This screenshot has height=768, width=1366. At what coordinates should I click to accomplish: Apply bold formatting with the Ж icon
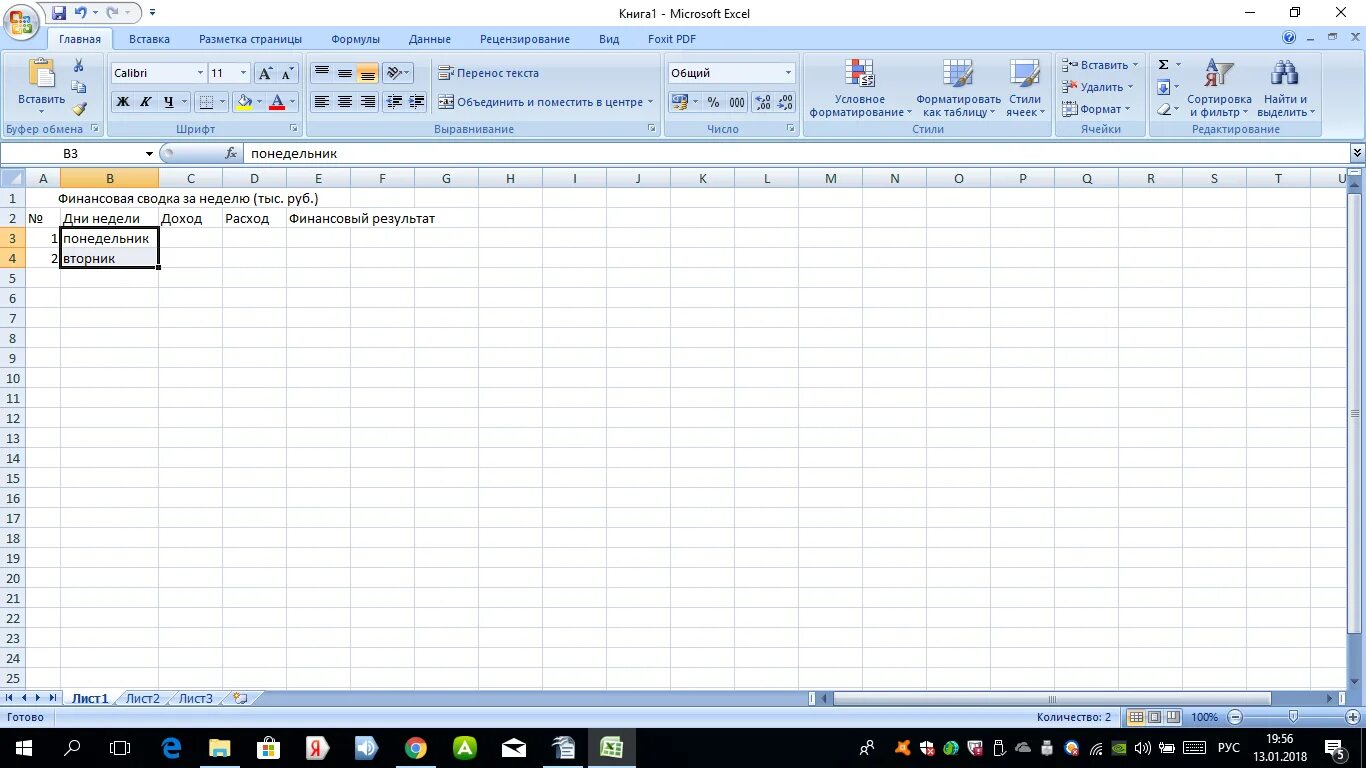coord(122,101)
